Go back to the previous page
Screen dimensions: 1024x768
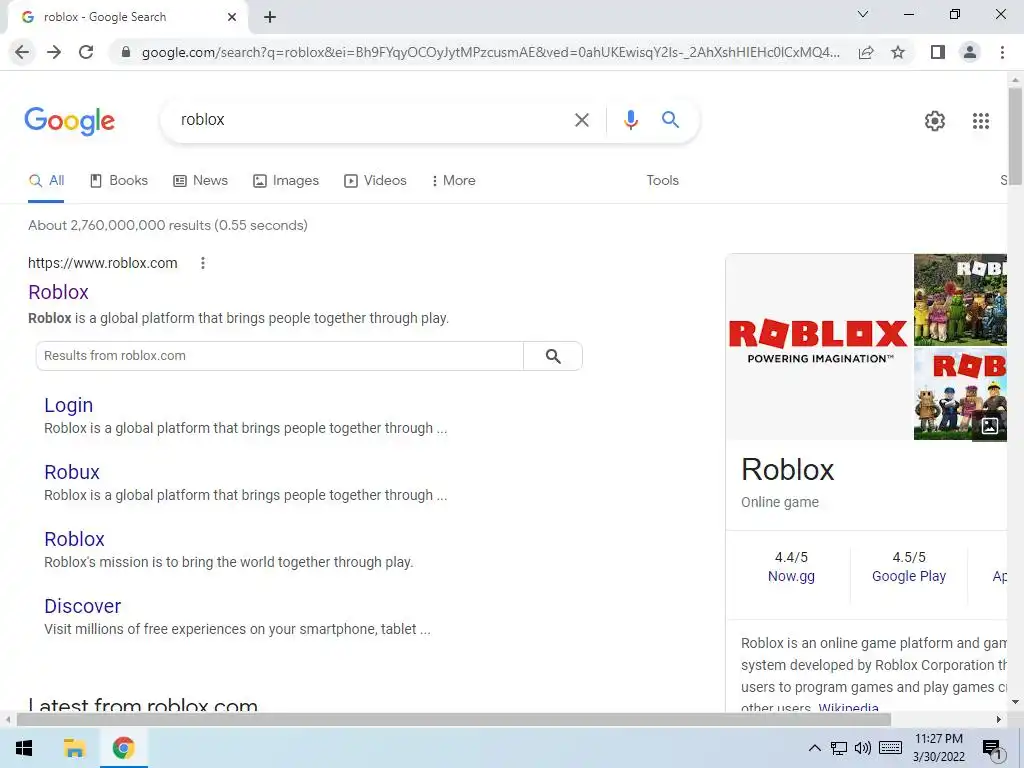click(22, 52)
